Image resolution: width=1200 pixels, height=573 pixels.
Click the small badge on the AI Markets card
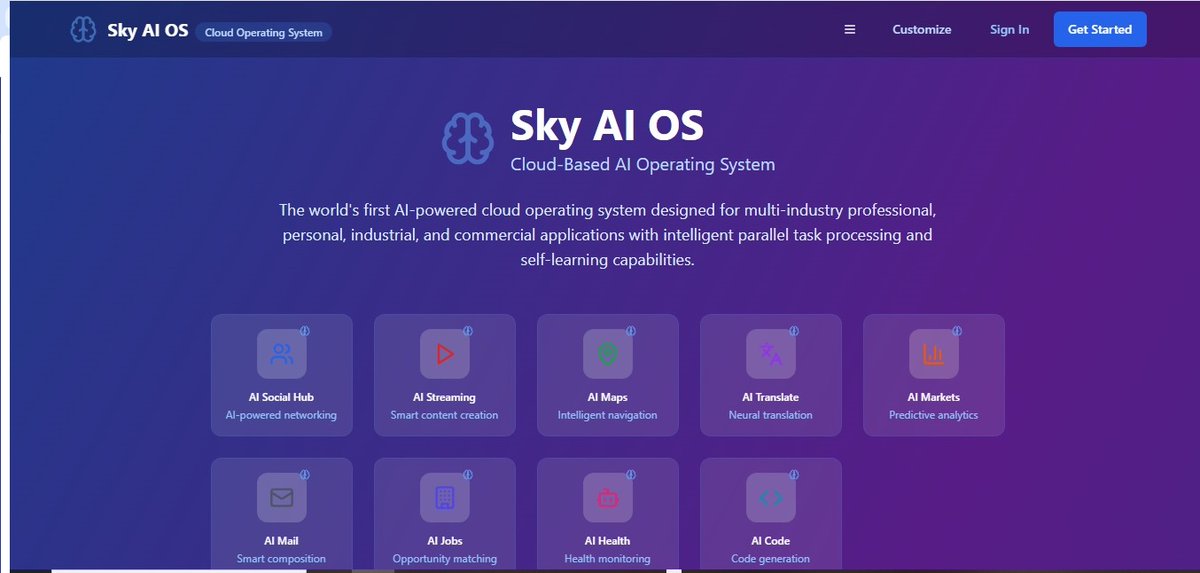(957, 330)
